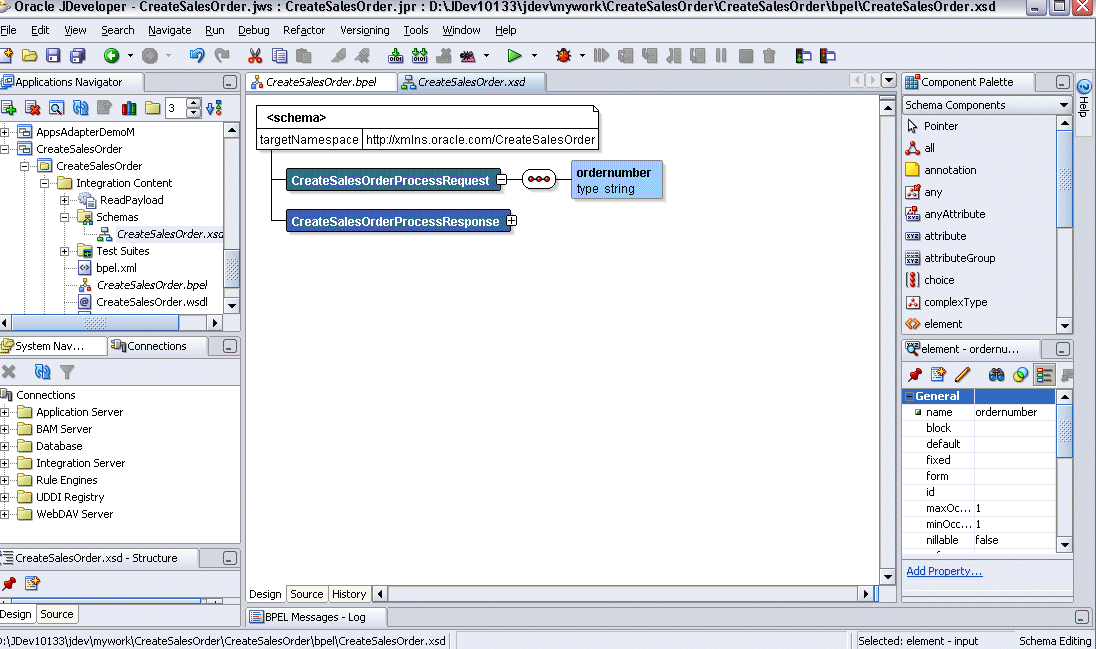Viewport: 1096px width, 649px height.
Task: Pin the Structure panel with pushpin icon
Action: pos(8,583)
